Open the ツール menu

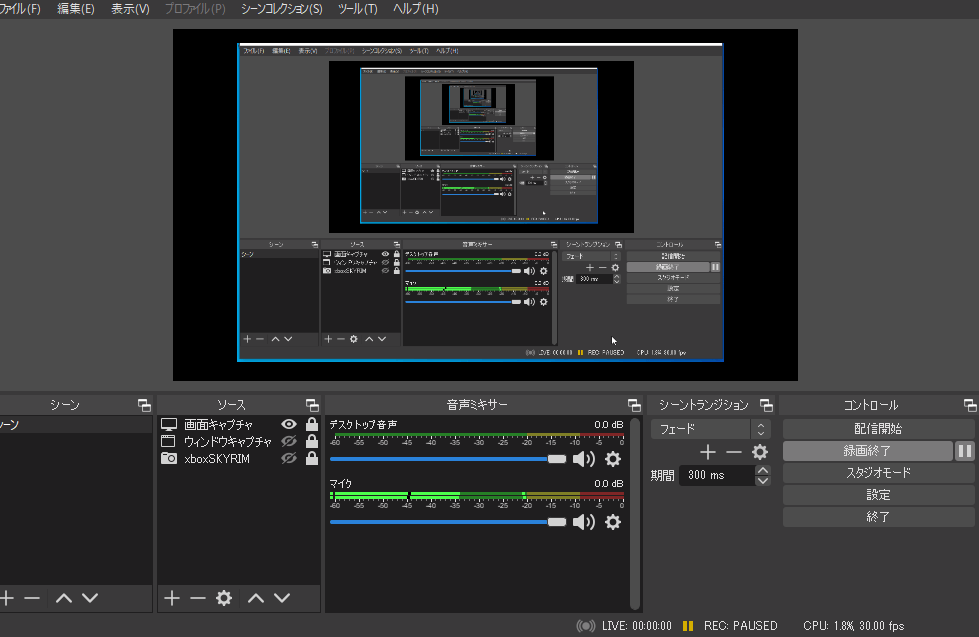tap(358, 9)
